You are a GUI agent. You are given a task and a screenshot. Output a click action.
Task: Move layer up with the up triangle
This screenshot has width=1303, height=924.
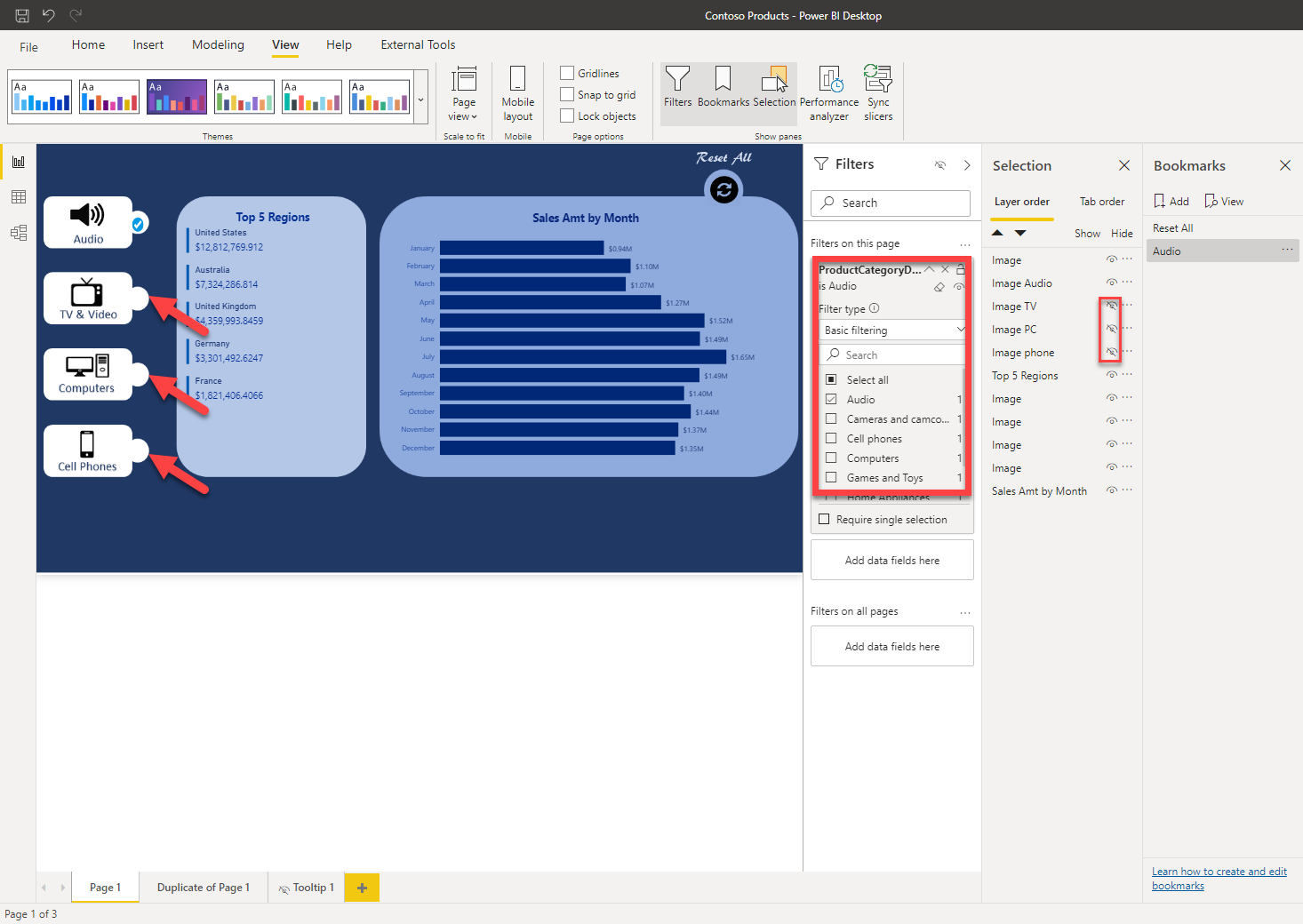coord(997,233)
